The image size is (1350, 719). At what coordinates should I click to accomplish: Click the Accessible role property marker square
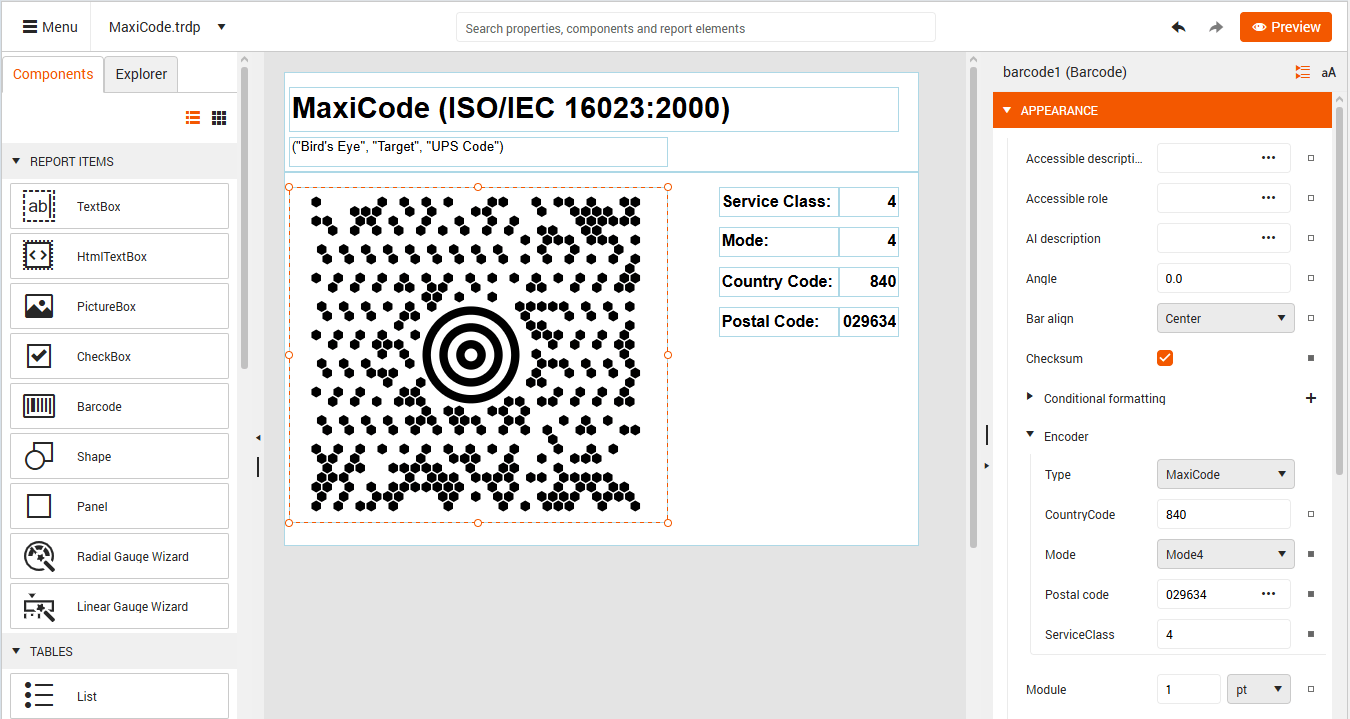(1311, 198)
